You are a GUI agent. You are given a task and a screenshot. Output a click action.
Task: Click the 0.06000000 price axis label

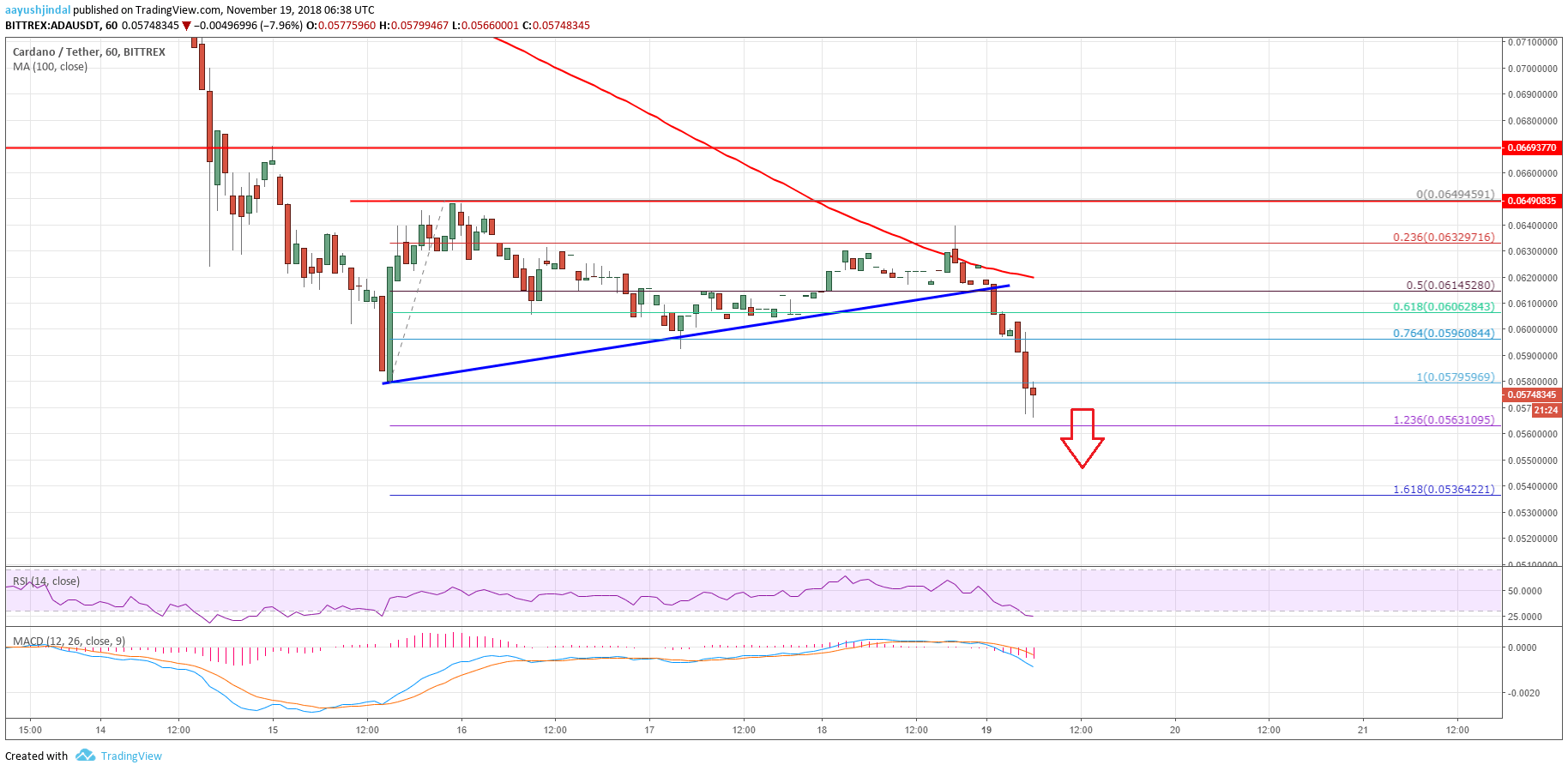click(x=1534, y=329)
